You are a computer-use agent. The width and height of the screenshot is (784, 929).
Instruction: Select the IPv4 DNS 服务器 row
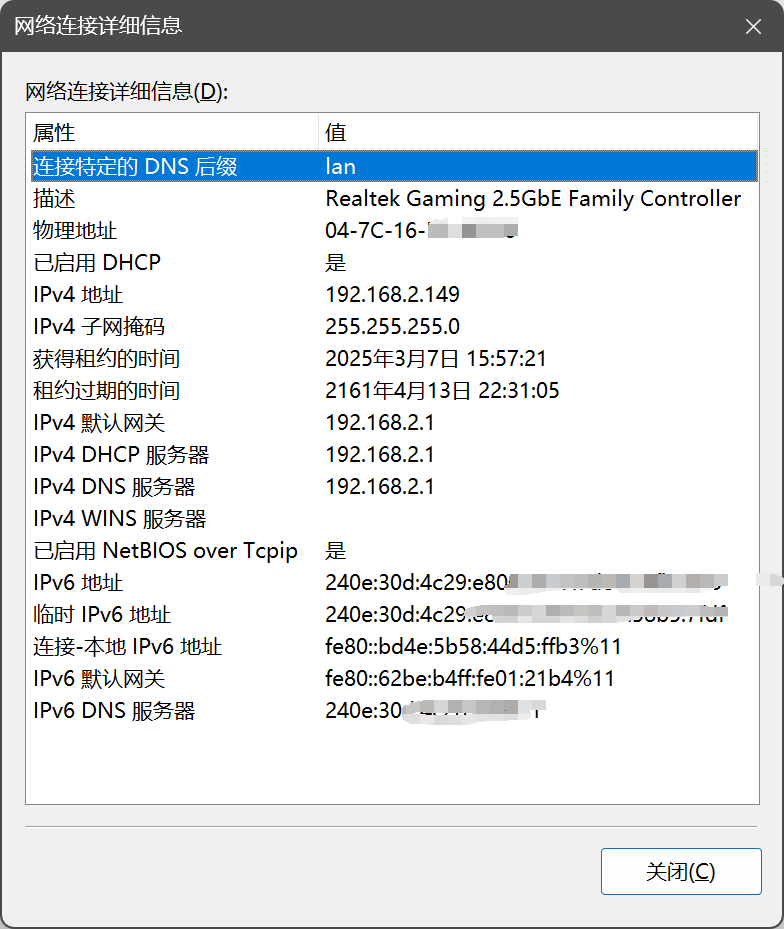coord(114,487)
